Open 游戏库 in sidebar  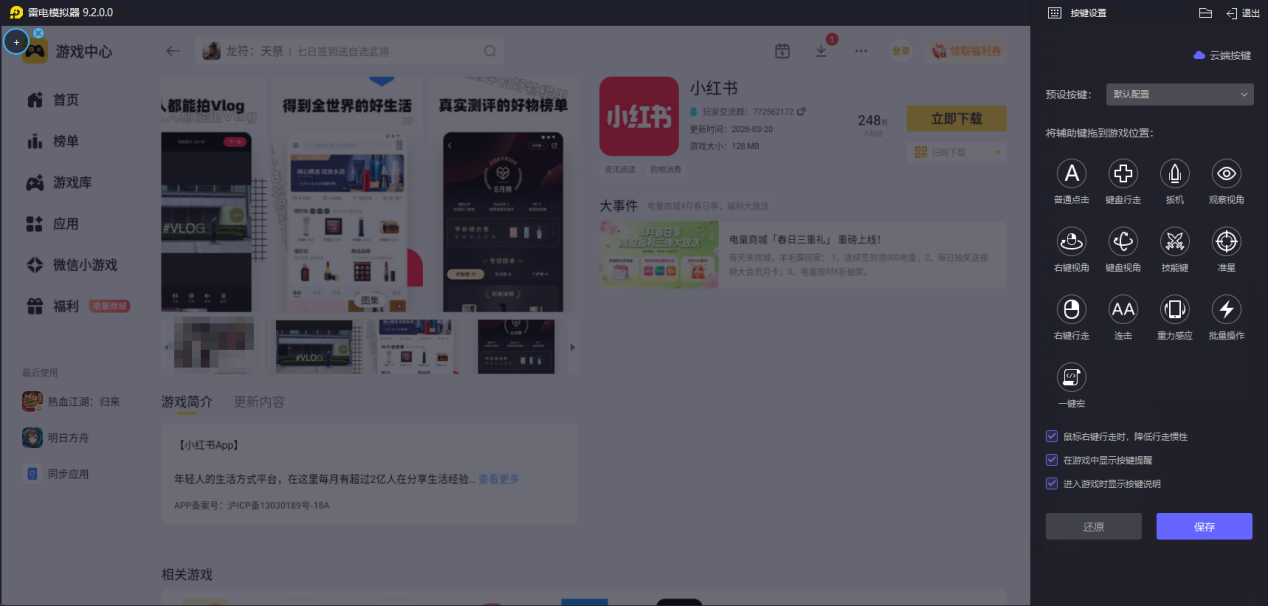[x=65, y=182]
